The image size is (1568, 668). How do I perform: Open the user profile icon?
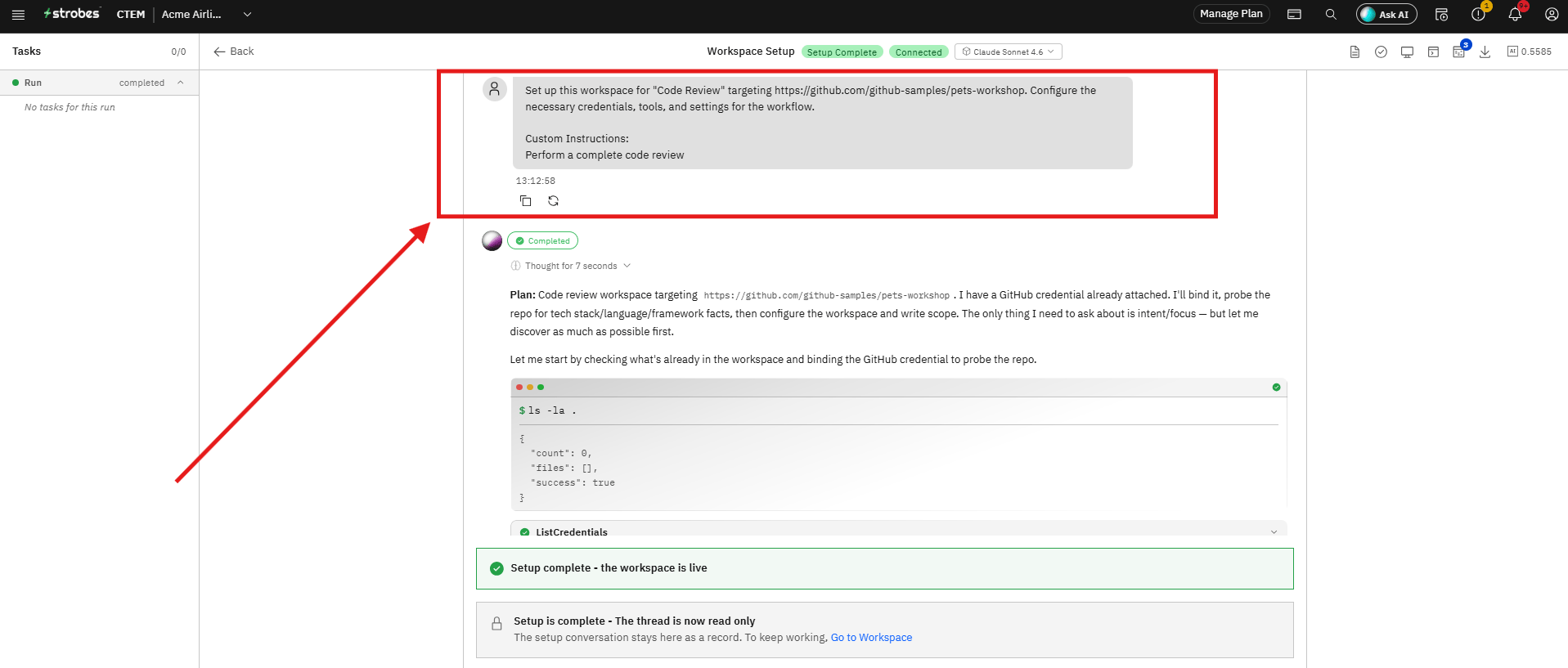[x=1551, y=15]
